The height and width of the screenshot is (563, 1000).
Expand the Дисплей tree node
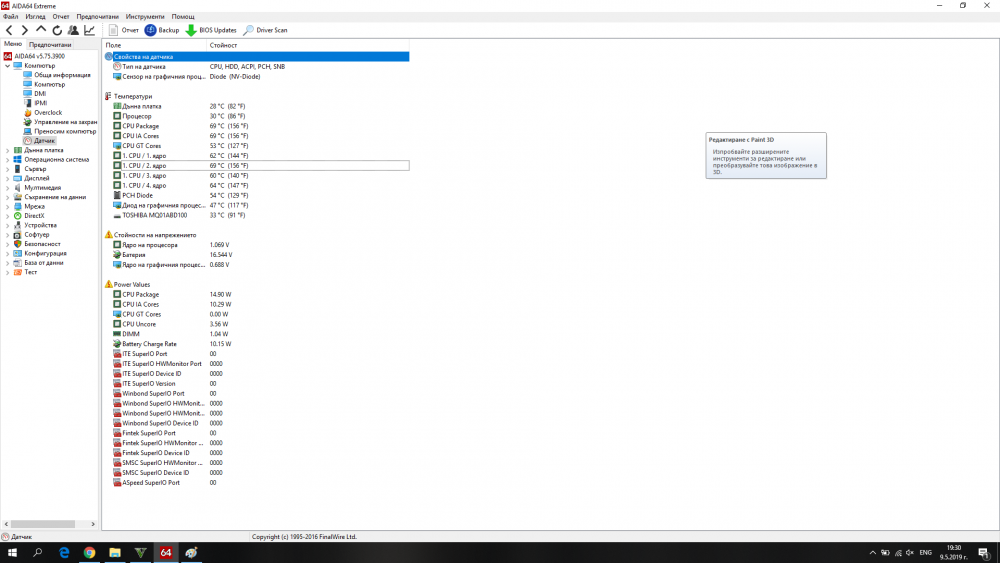[8, 178]
